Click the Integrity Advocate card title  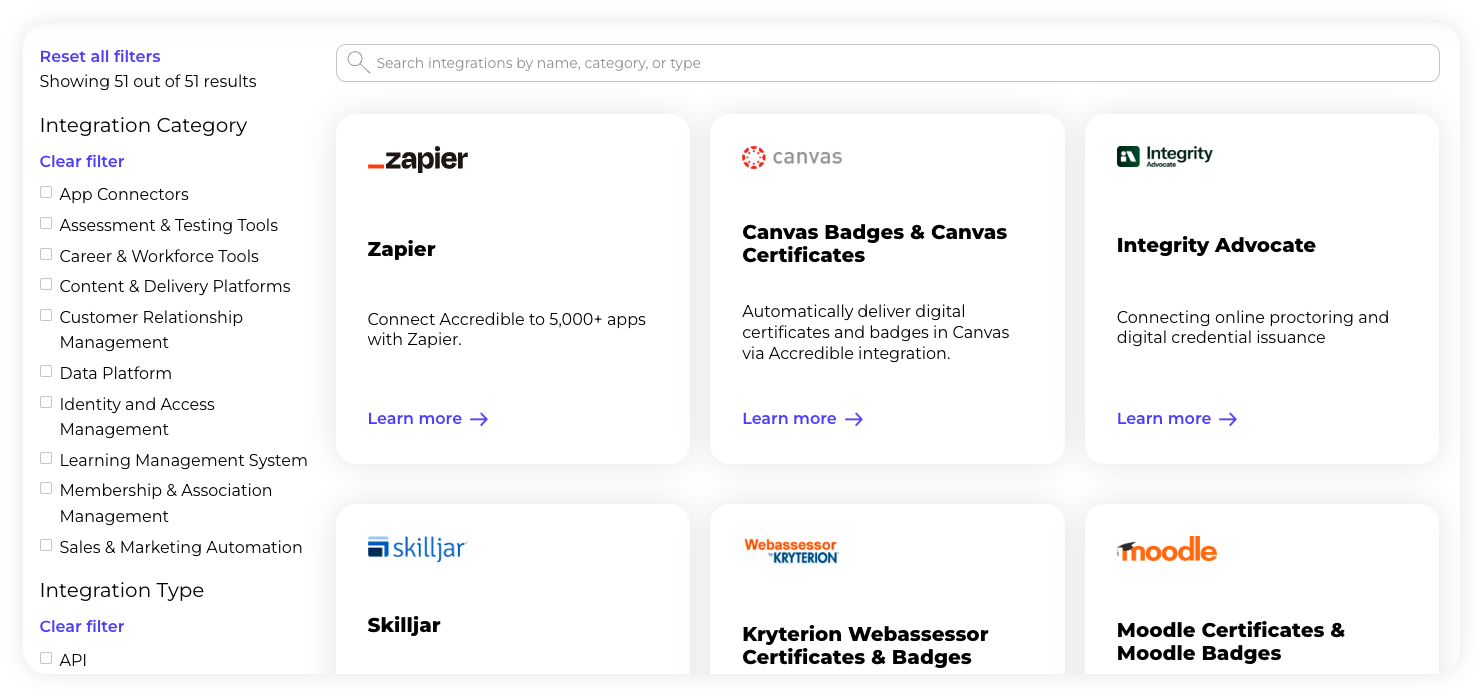coord(1216,245)
